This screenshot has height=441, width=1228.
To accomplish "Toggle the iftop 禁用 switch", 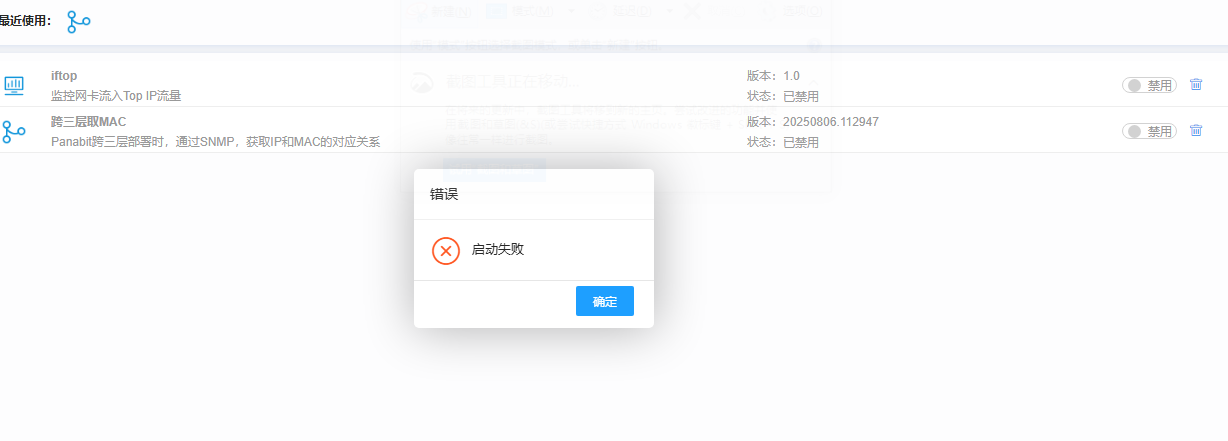I will 1149,86.
